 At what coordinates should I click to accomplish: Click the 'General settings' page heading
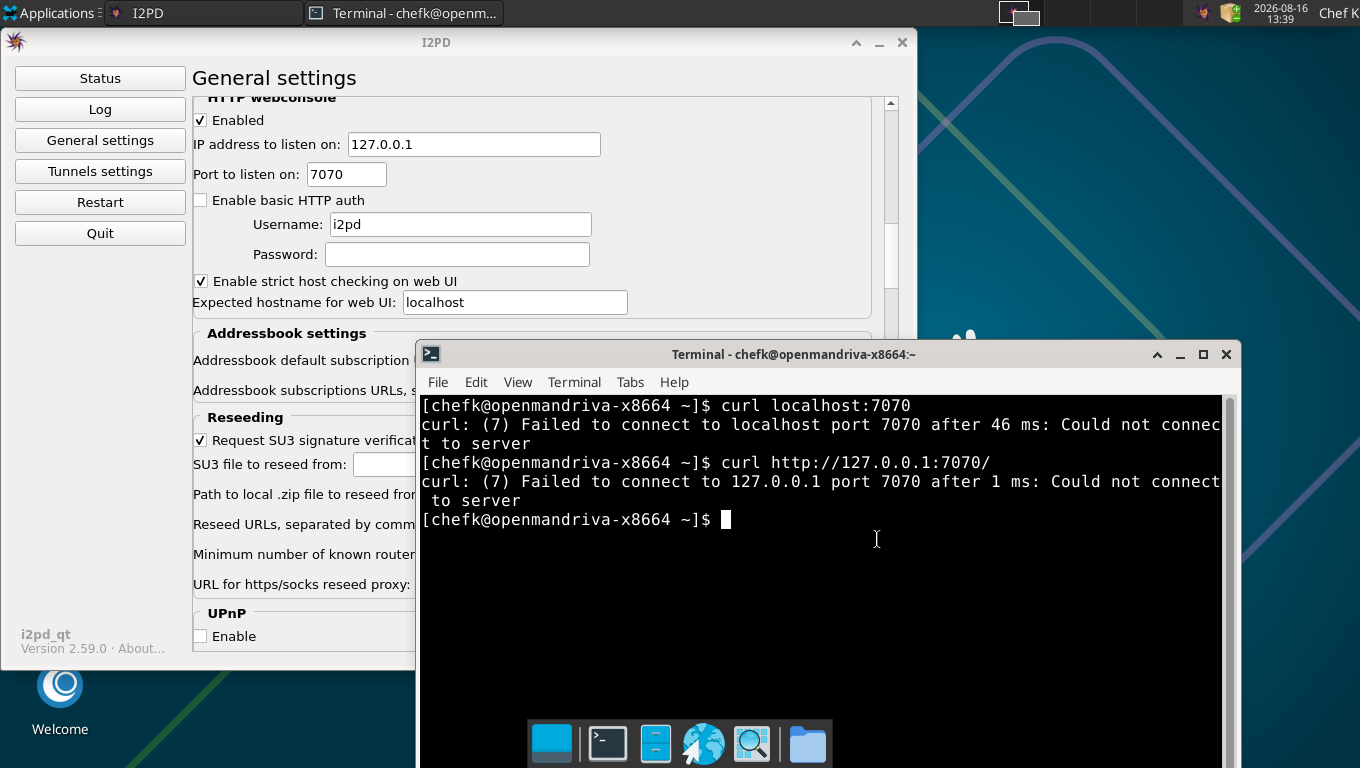(x=274, y=78)
